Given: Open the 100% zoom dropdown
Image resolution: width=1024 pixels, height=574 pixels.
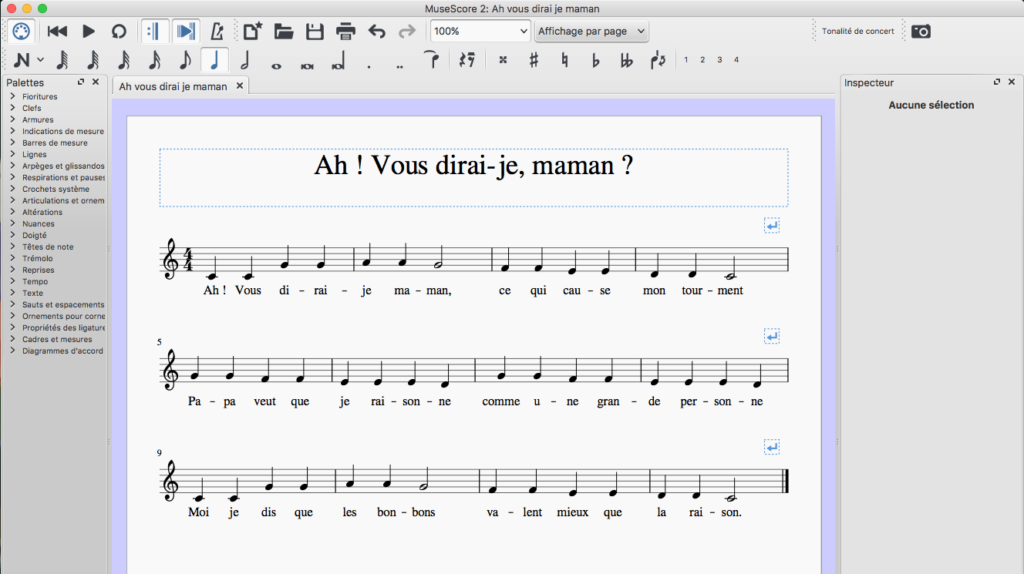Looking at the screenshot, I should 479,31.
